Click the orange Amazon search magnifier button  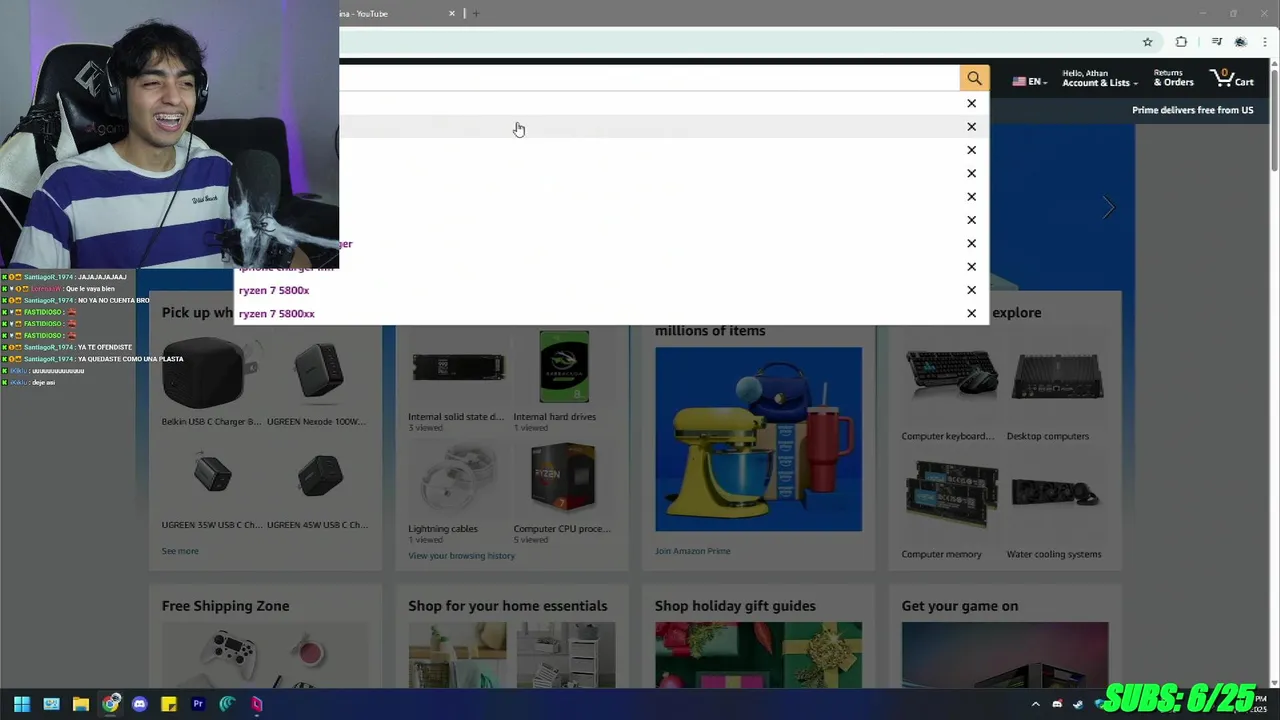(974, 78)
